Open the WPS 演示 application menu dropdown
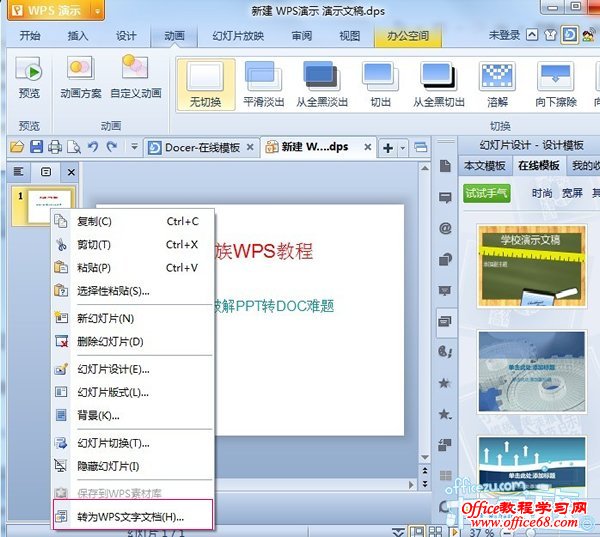Viewport: 600px width, 537px height. tap(98, 11)
